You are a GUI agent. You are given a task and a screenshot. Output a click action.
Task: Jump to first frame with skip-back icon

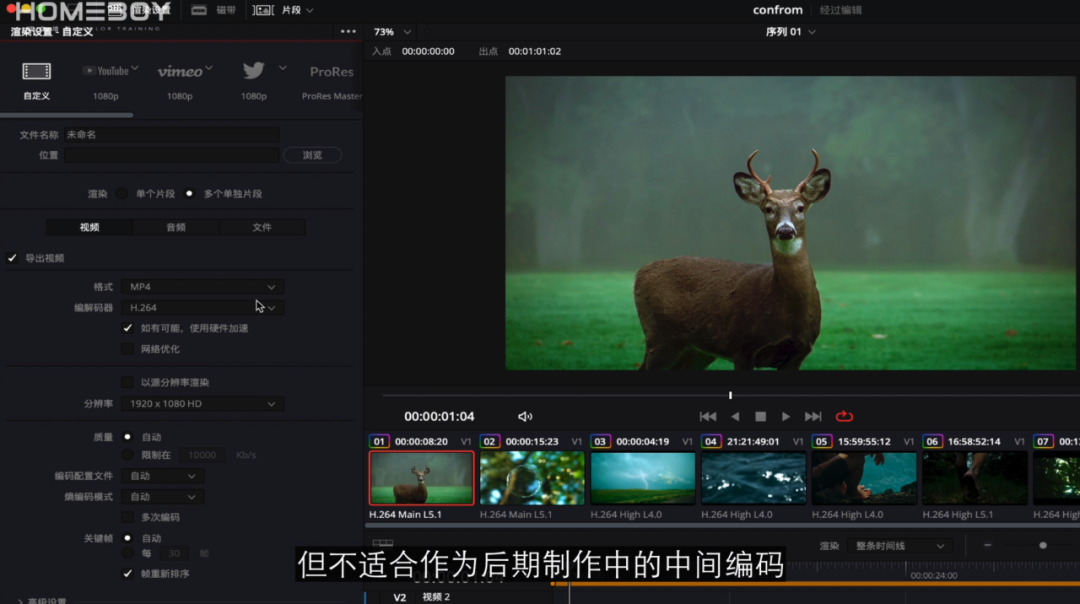tap(707, 416)
